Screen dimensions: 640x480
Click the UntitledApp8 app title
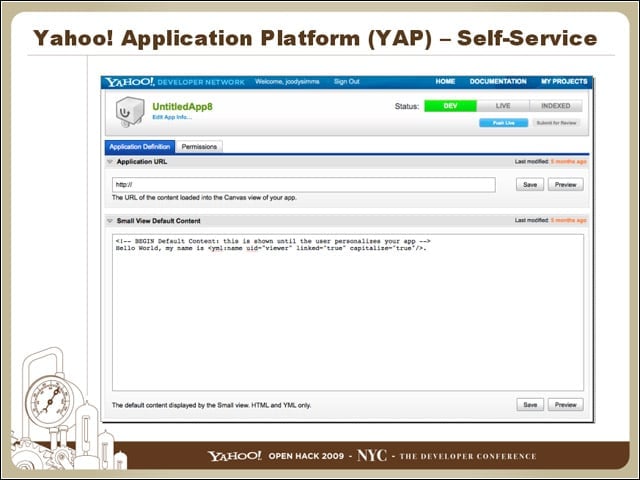[x=182, y=107]
